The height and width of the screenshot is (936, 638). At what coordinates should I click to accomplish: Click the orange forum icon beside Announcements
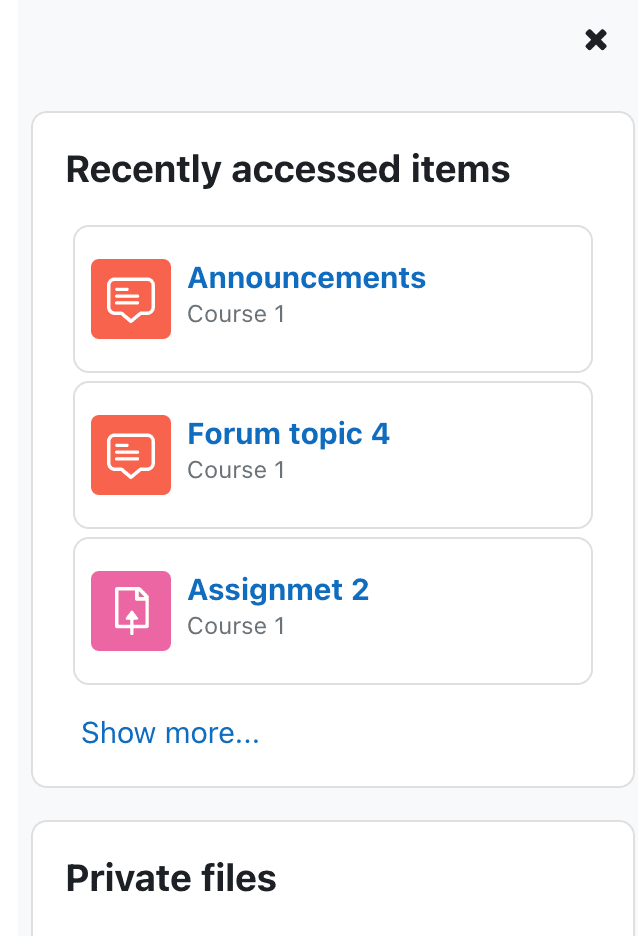pos(131,299)
